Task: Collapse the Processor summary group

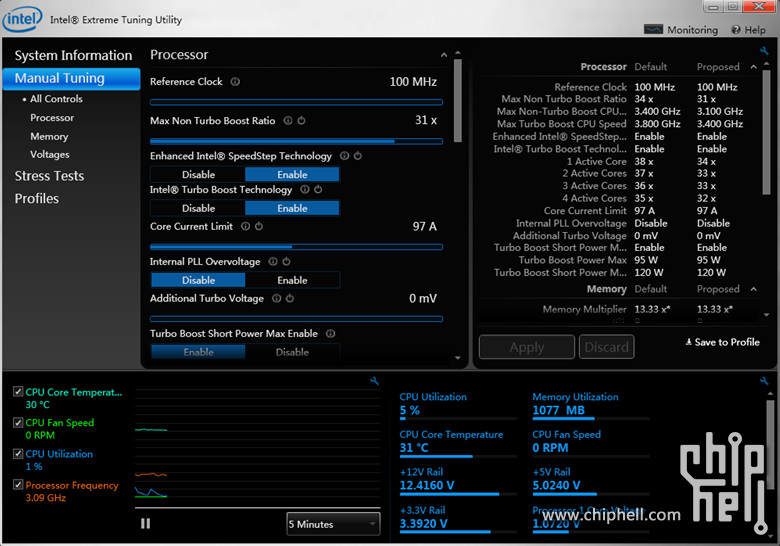Action: tap(754, 67)
